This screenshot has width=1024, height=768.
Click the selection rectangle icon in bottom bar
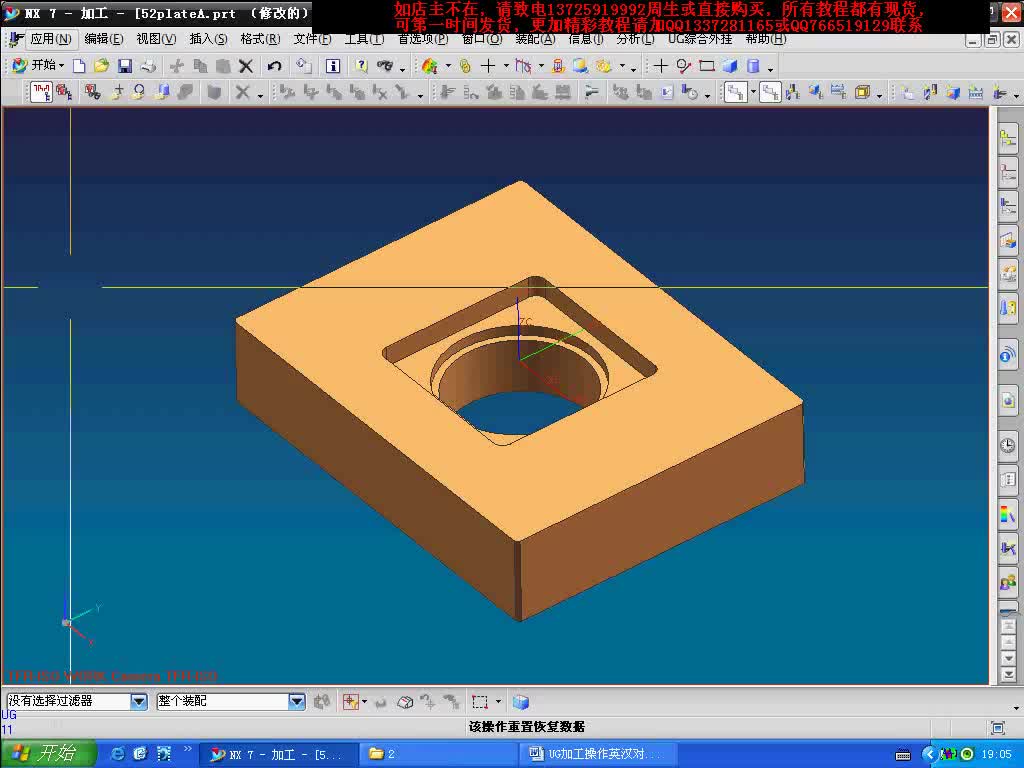coord(480,702)
